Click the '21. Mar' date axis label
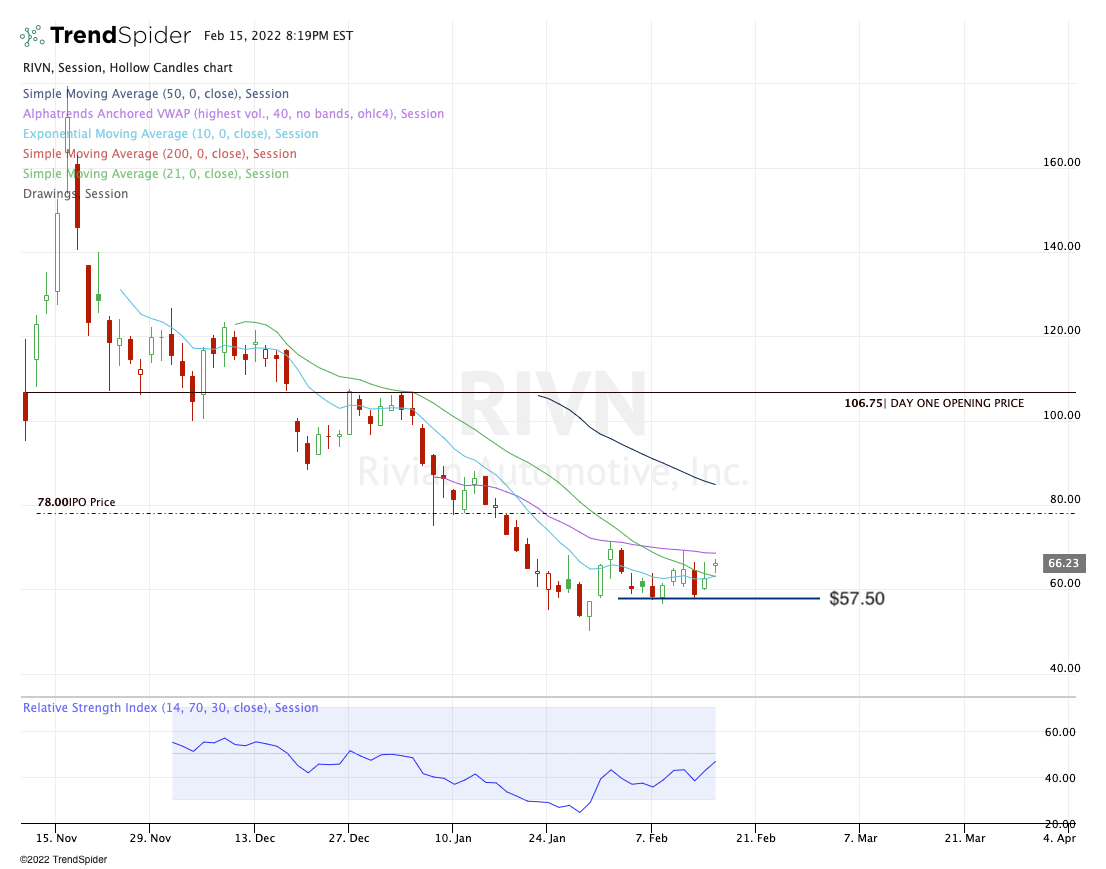The image size is (1106, 869). coord(964,838)
